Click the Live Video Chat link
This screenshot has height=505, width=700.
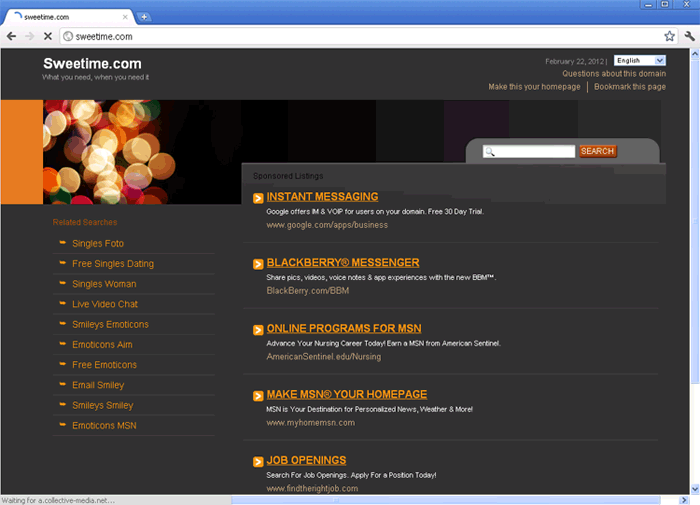(105, 304)
